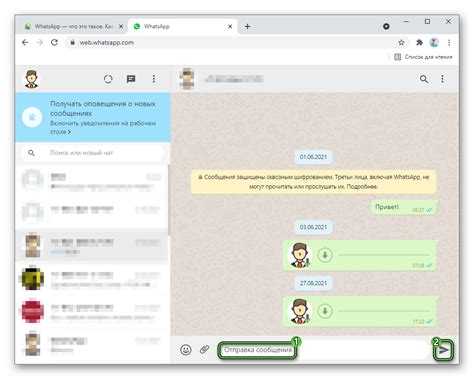Image resolution: width=474 pixels, height=379 pixels.
Task: Open the chat options three-dot menu
Action: (442, 79)
